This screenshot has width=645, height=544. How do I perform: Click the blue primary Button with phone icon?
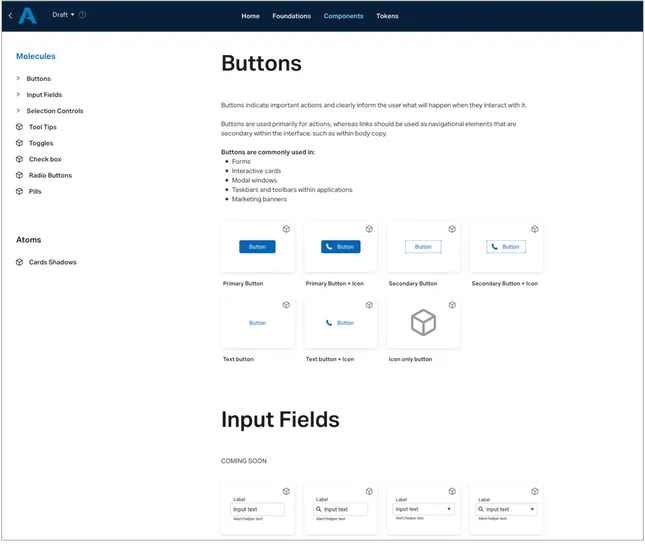pyautogui.click(x=341, y=247)
